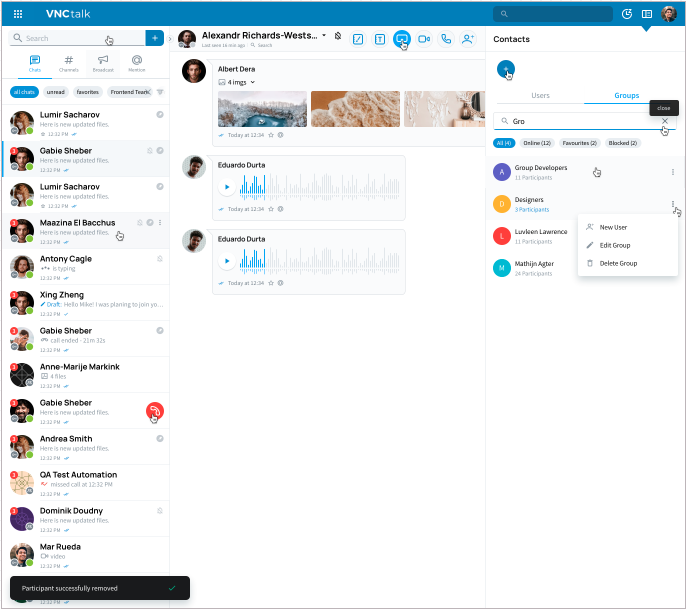Start an audio call from chat header
Viewport: 687px width, 610px height.
coord(446,38)
